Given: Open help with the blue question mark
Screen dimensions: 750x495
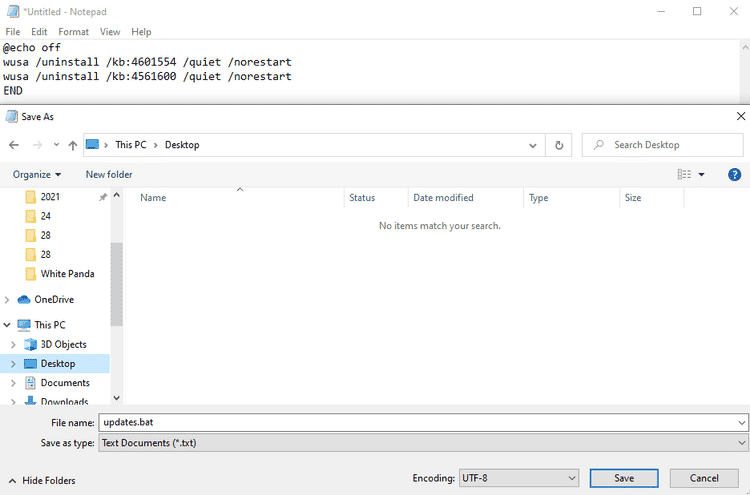Looking at the screenshot, I should coord(734,174).
